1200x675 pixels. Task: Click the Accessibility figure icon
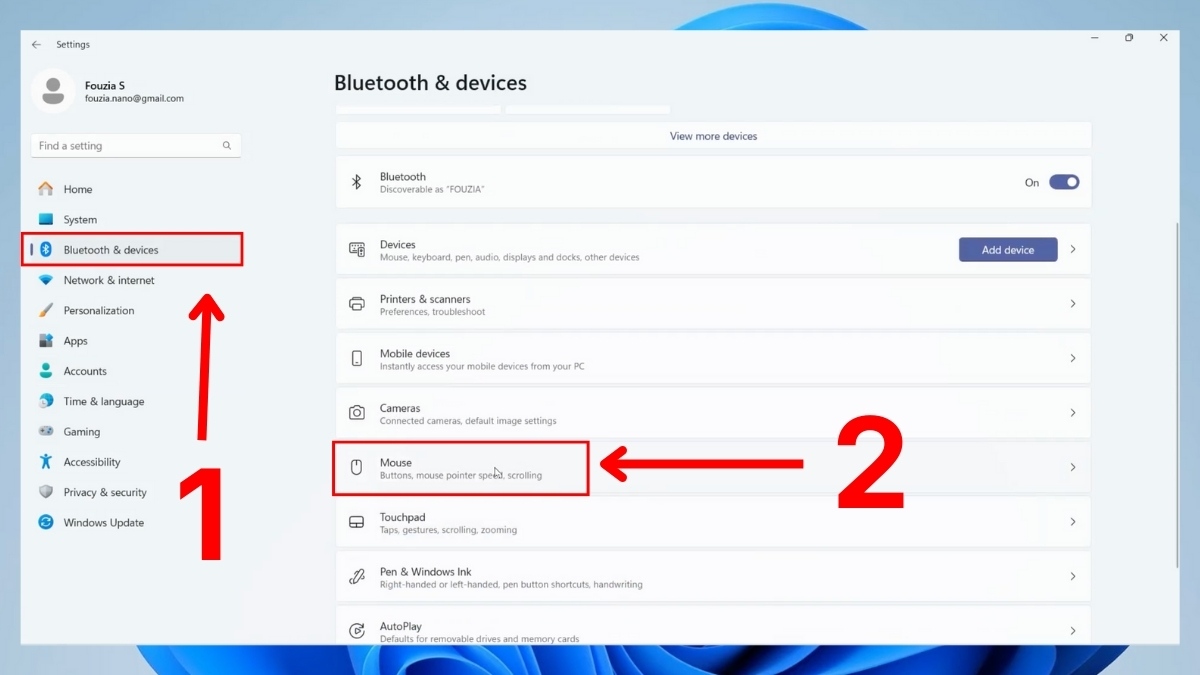pyautogui.click(x=45, y=462)
